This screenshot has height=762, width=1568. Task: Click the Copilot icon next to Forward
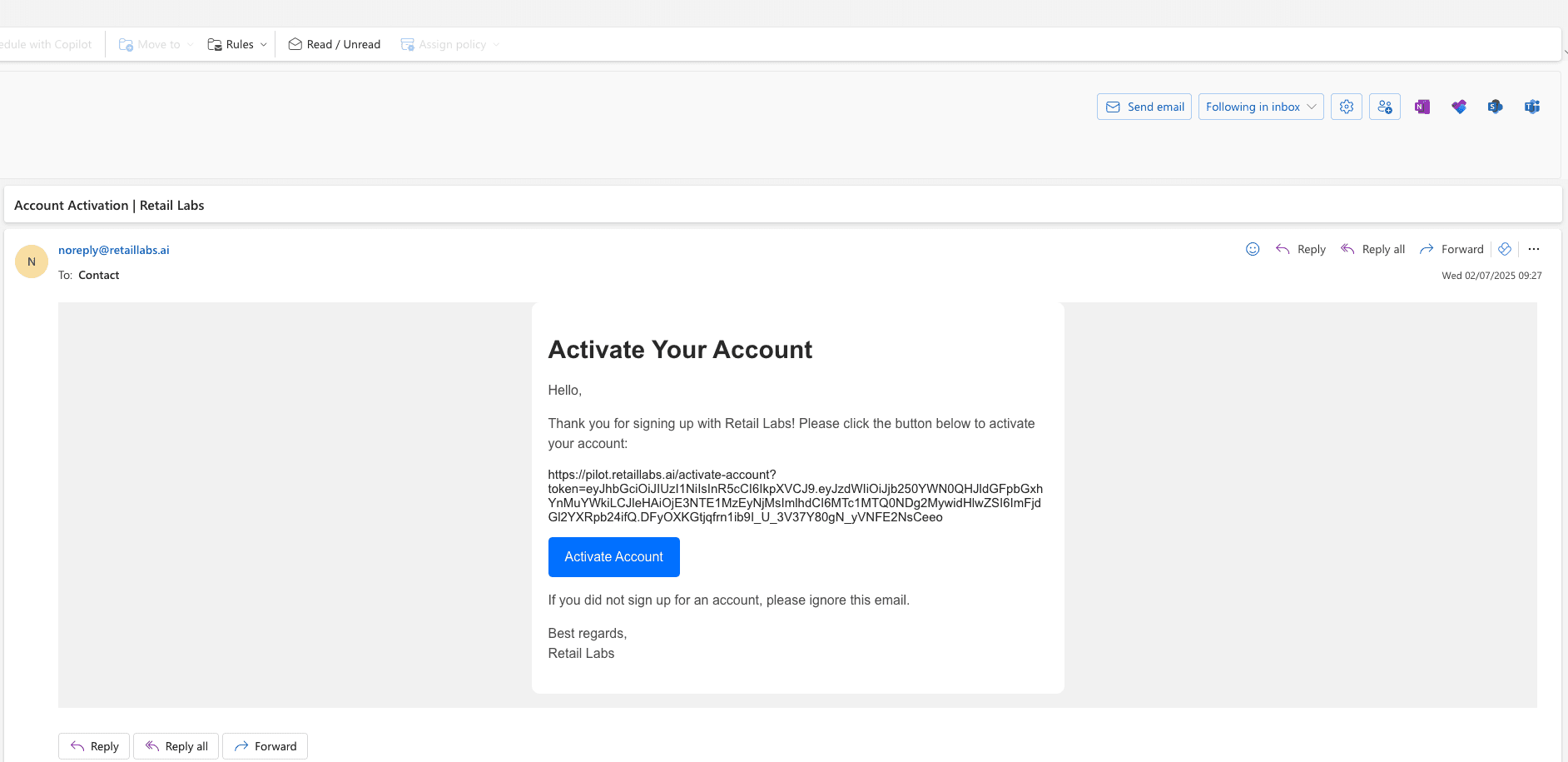pyautogui.click(x=1505, y=249)
